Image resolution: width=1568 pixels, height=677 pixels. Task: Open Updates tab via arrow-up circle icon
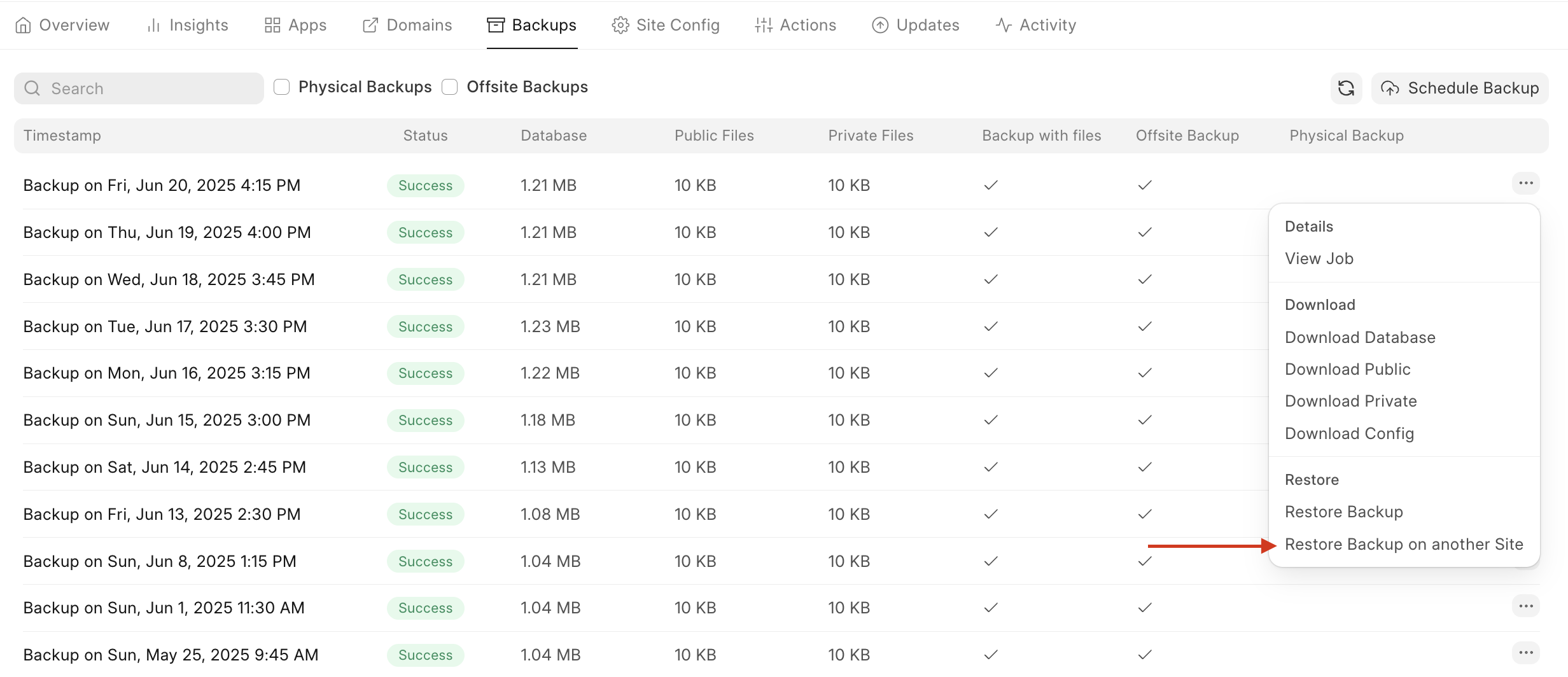[x=880, y=25]
